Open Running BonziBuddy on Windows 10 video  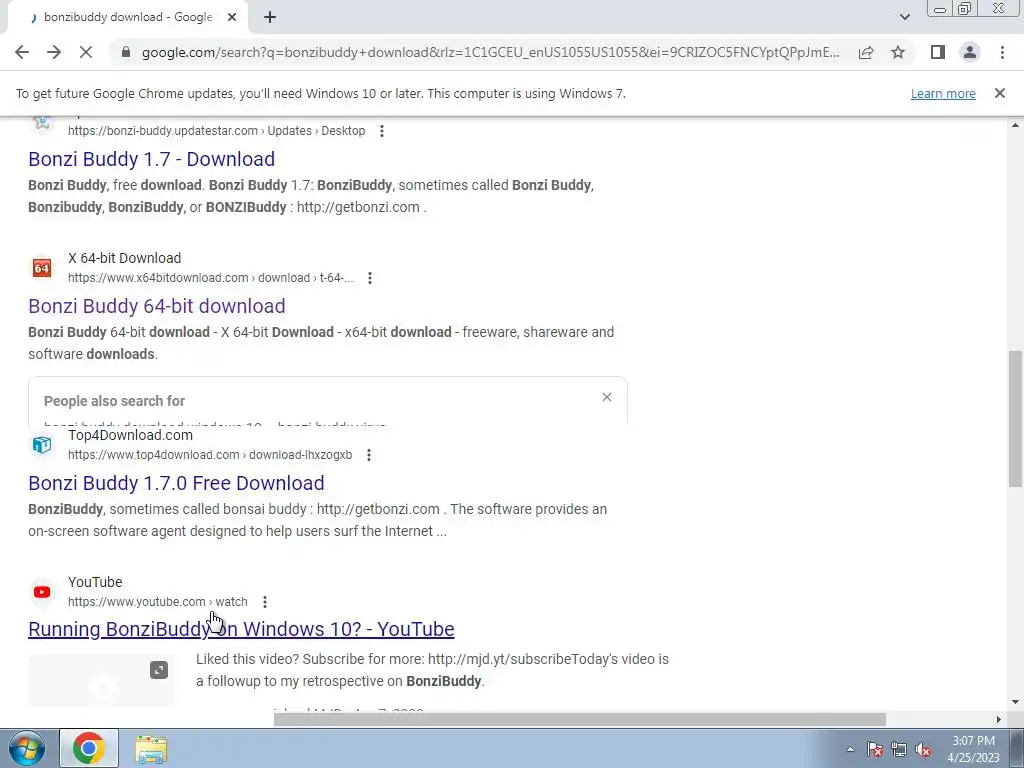click(241, 629)
